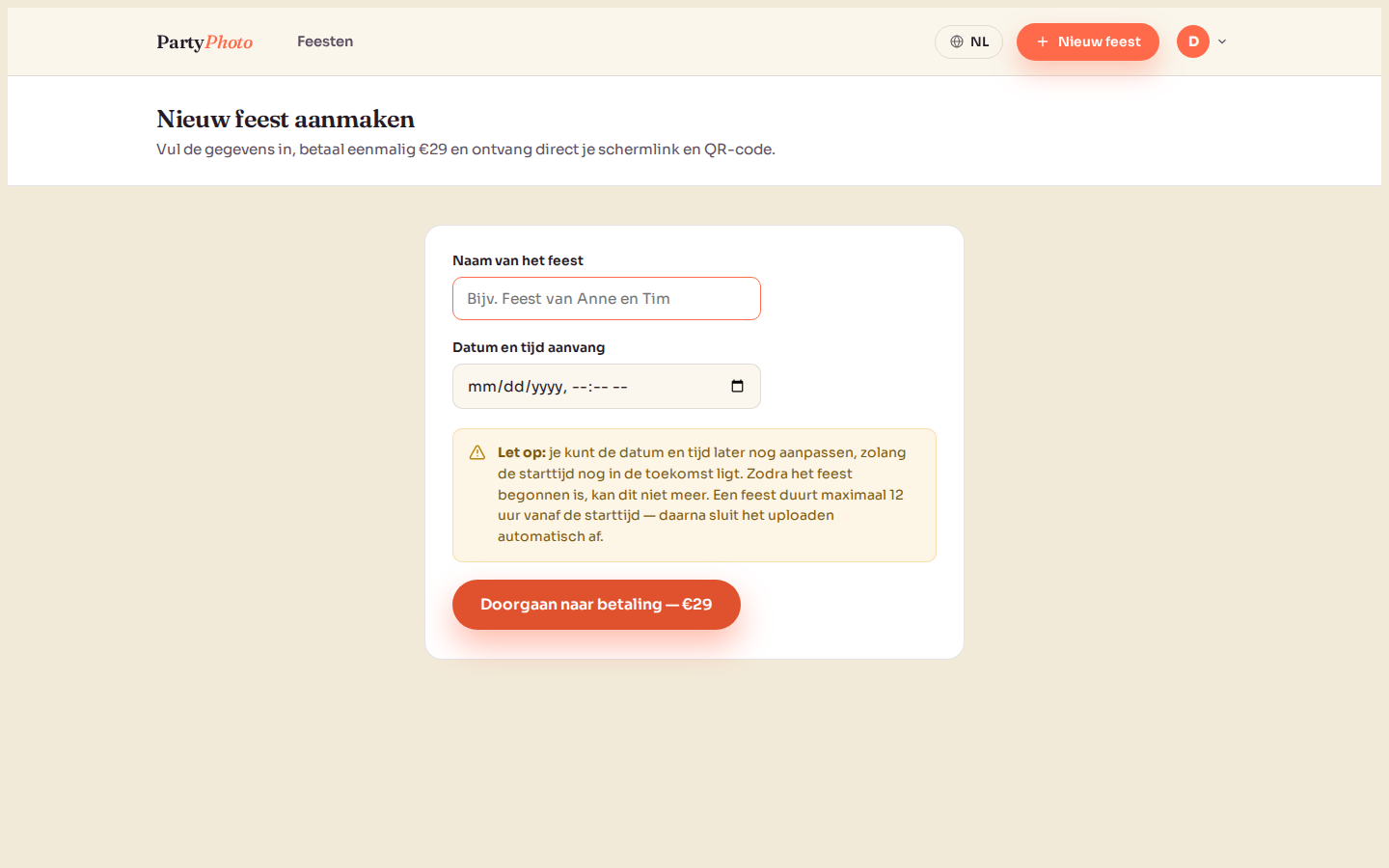
Task: Select the dd day segment
Action: [513, 387]
